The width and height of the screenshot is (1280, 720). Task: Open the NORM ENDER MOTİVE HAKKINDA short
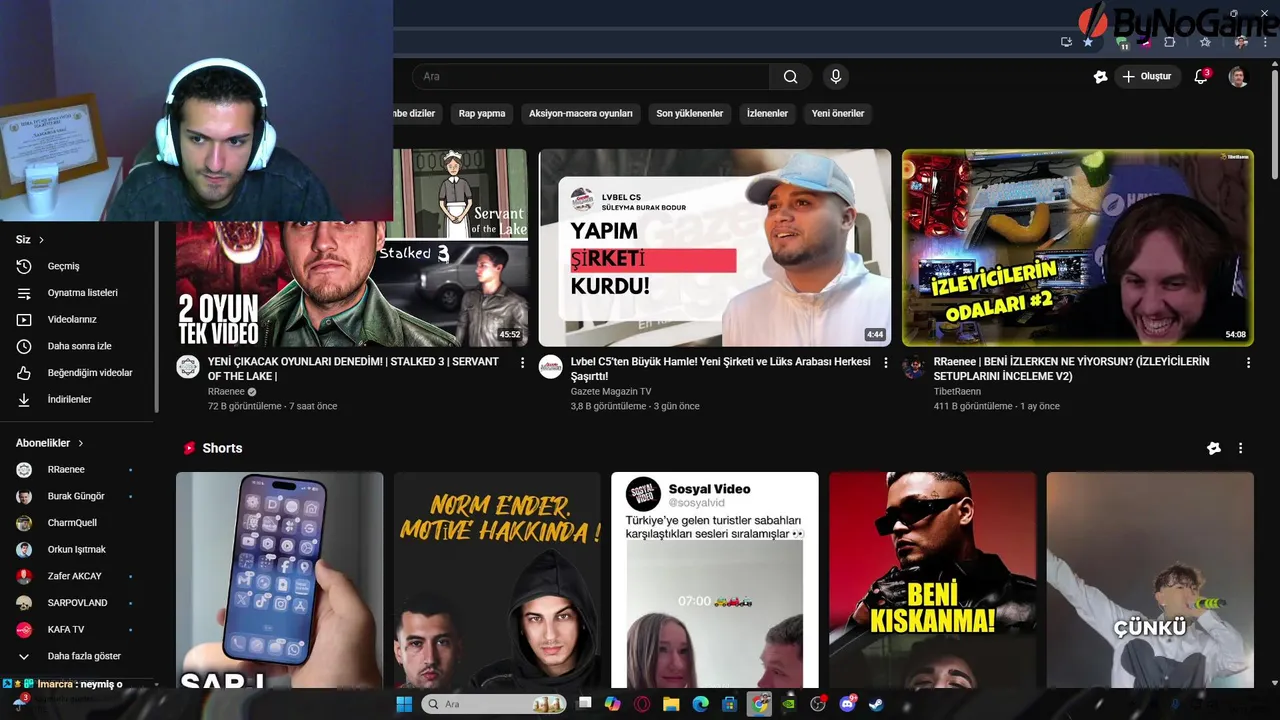[497, 580]
